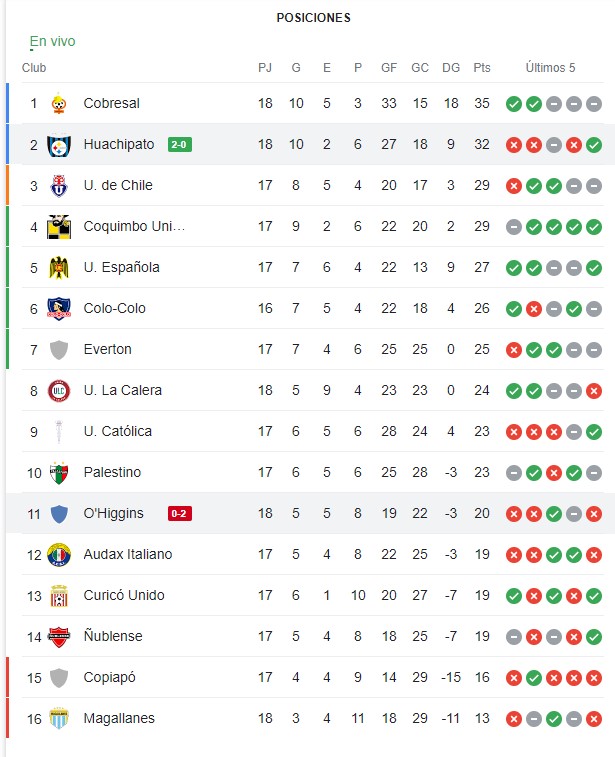Click the Últimos 5 column header
Viewport: 615px width, 757px height.
(550, 68)
